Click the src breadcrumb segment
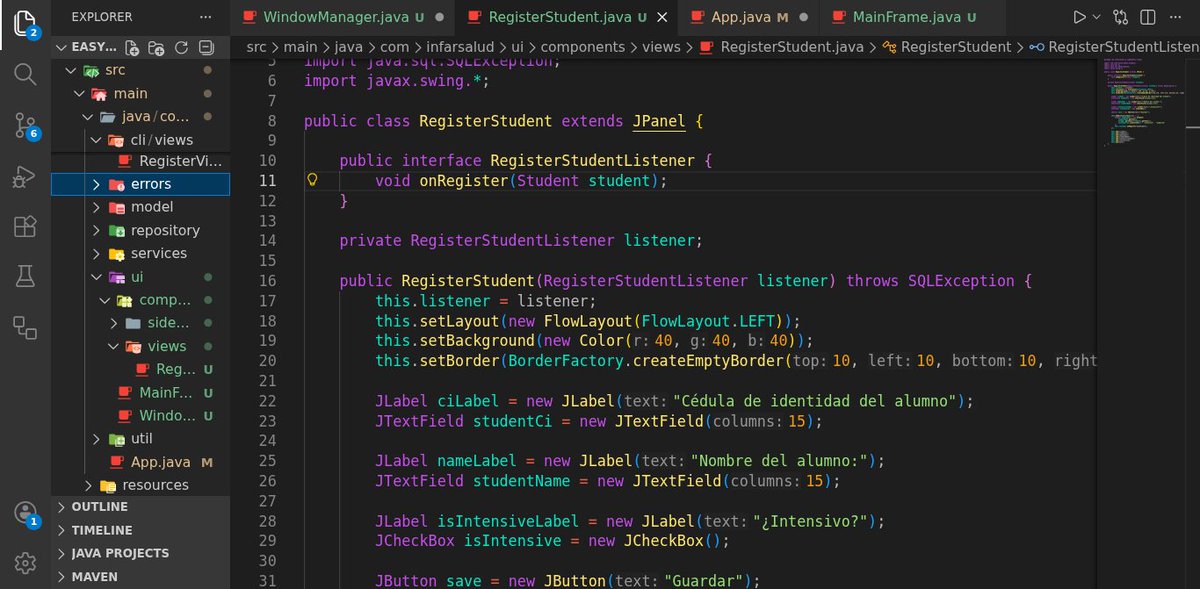 pyautogui.click(x=258, y=47)
